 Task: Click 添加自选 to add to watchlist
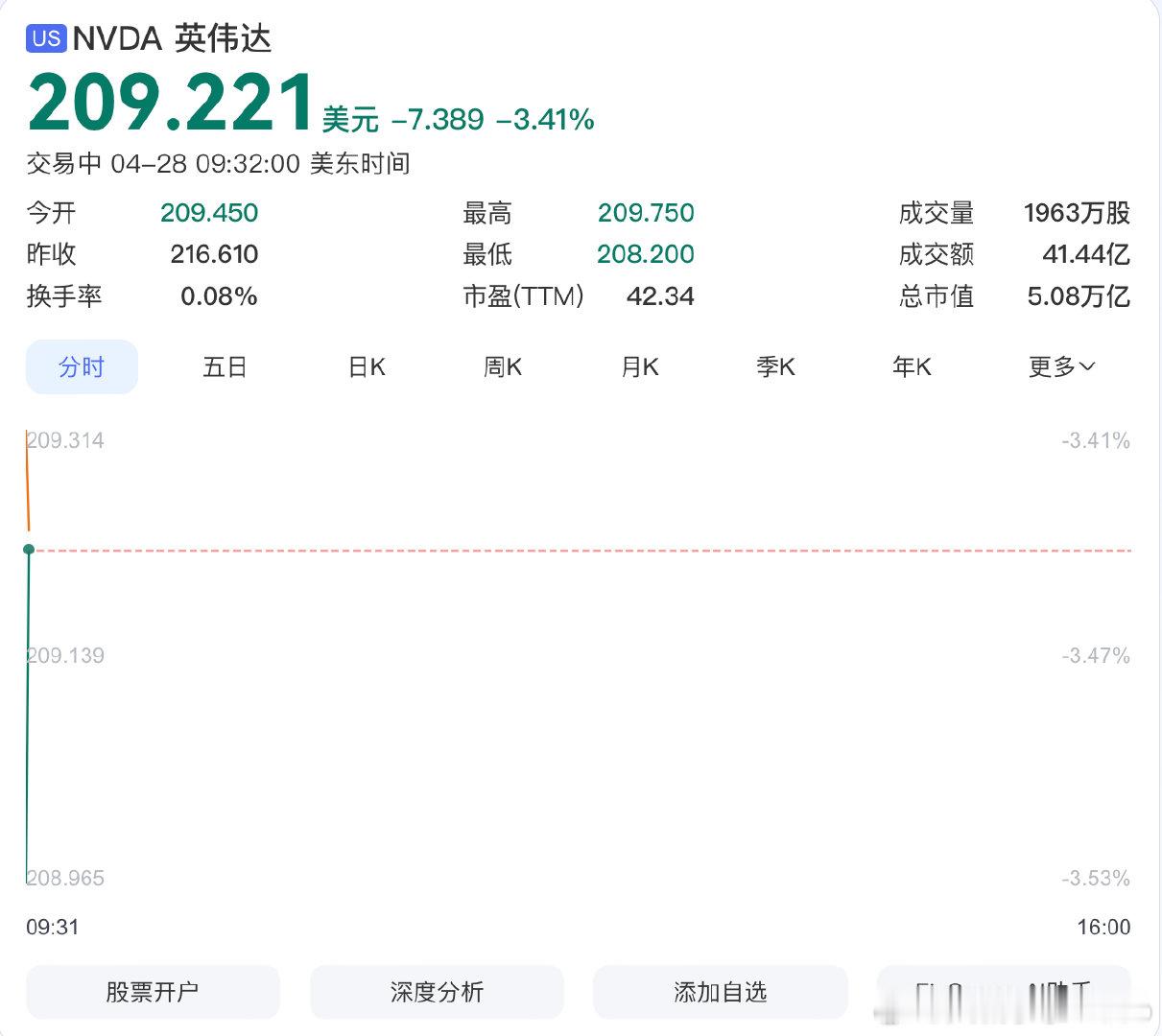721,992
